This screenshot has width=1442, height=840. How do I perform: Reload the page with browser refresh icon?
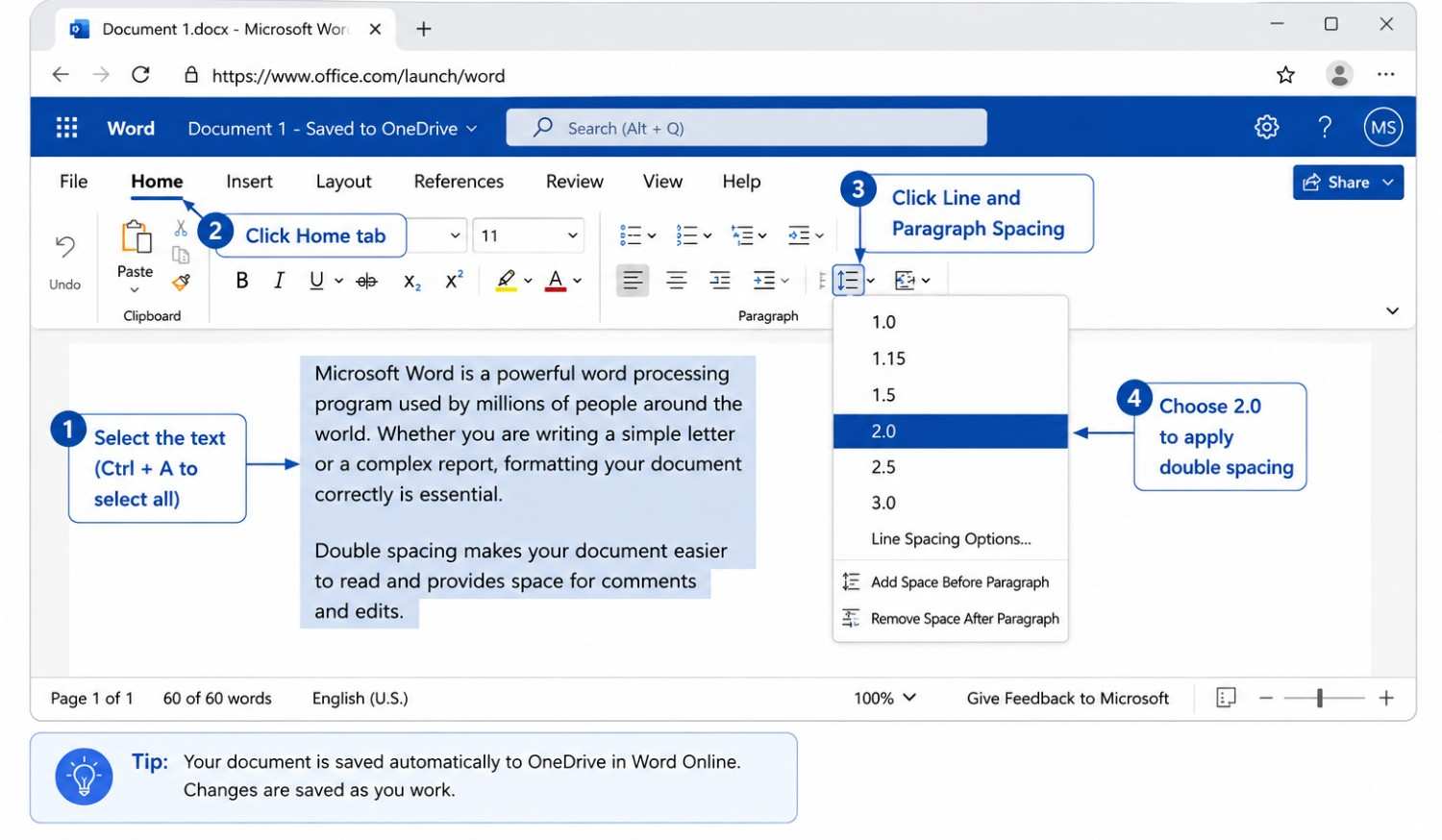click(x=140, y=75)
